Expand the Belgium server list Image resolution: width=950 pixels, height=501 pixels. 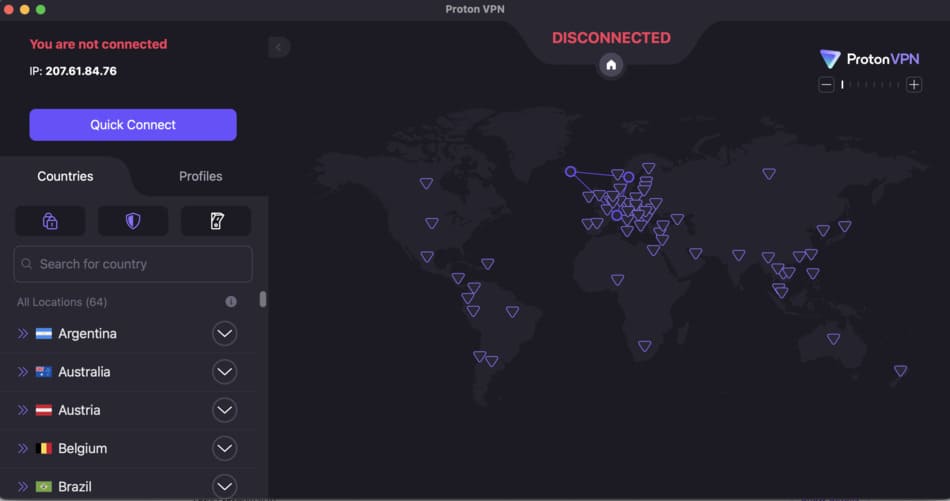[225, 448]
